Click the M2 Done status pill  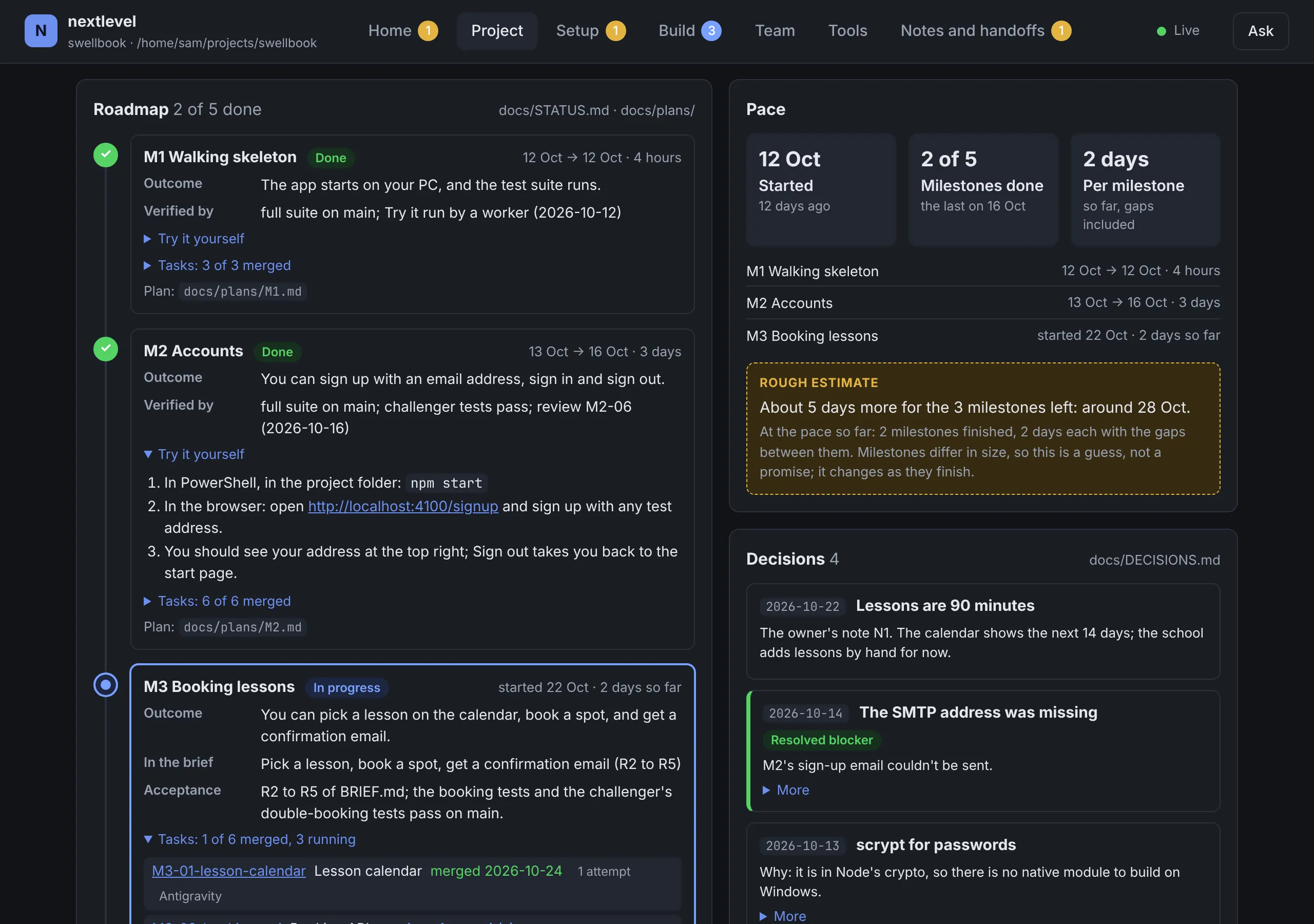tap(277, 352)
